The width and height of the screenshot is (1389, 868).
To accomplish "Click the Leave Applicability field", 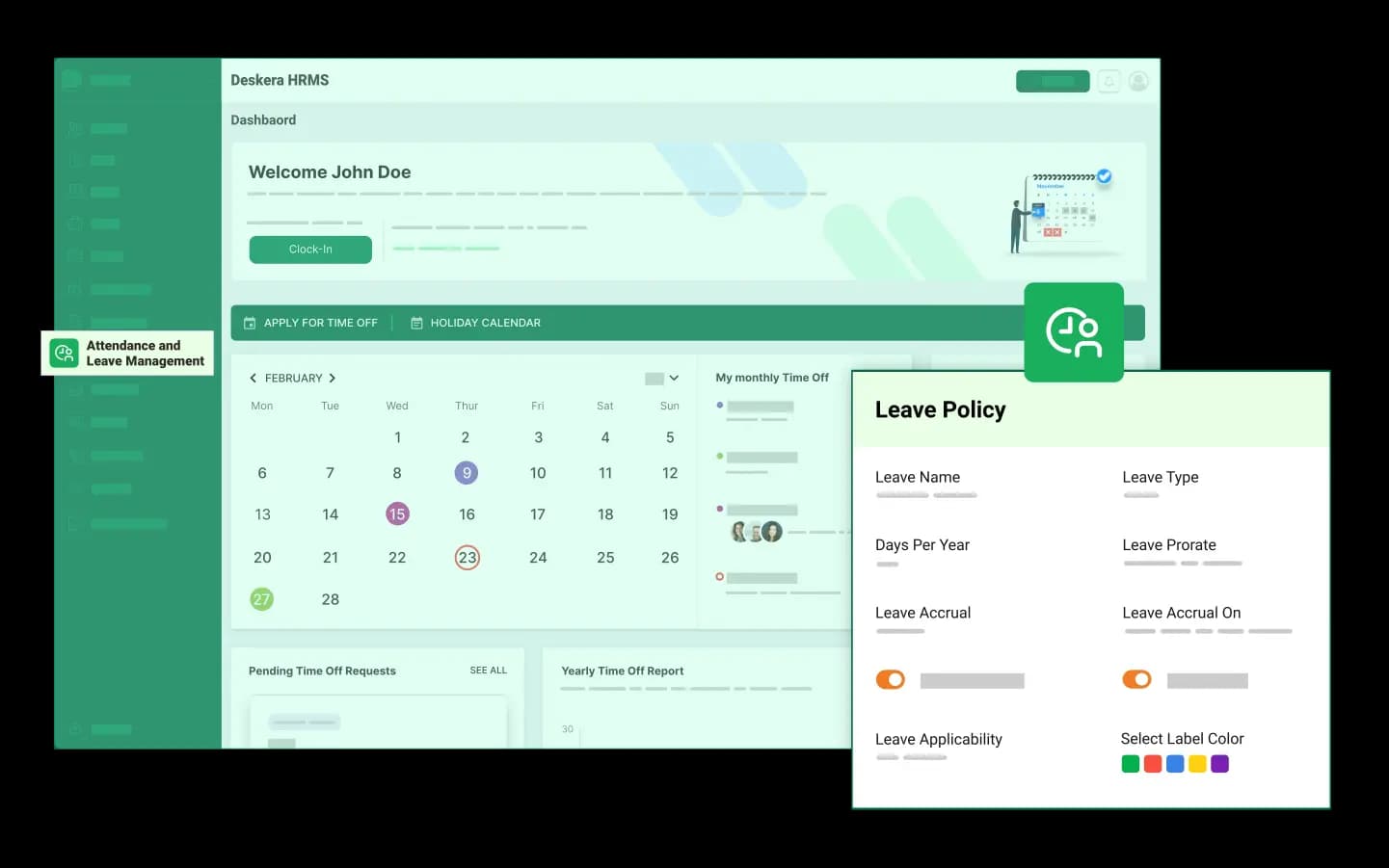I will pos(939,747).
